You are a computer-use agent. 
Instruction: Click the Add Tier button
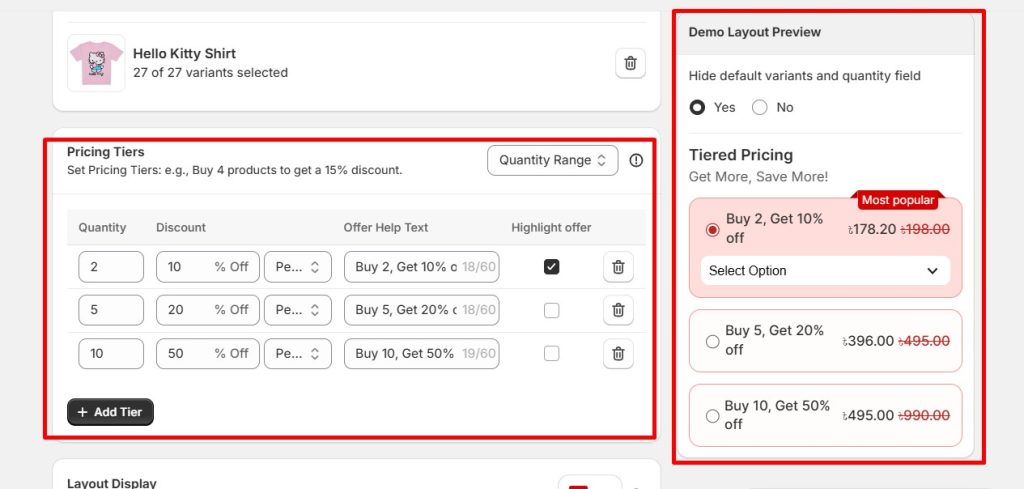point(110,412)
